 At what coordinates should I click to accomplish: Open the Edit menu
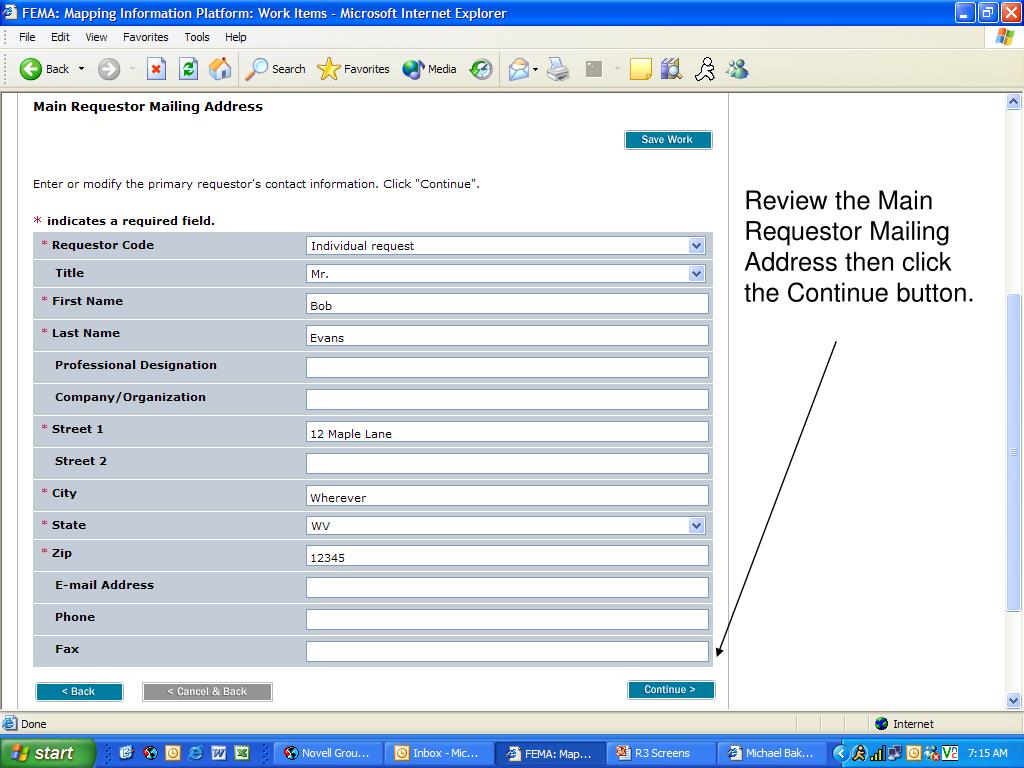[60, 37]
